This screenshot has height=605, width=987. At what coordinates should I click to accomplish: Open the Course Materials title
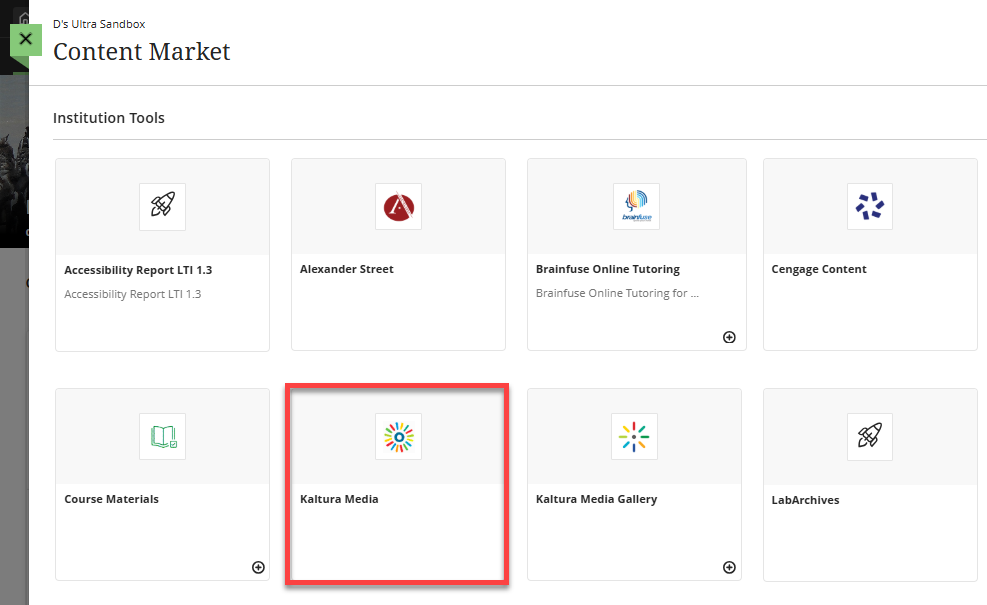111,499
